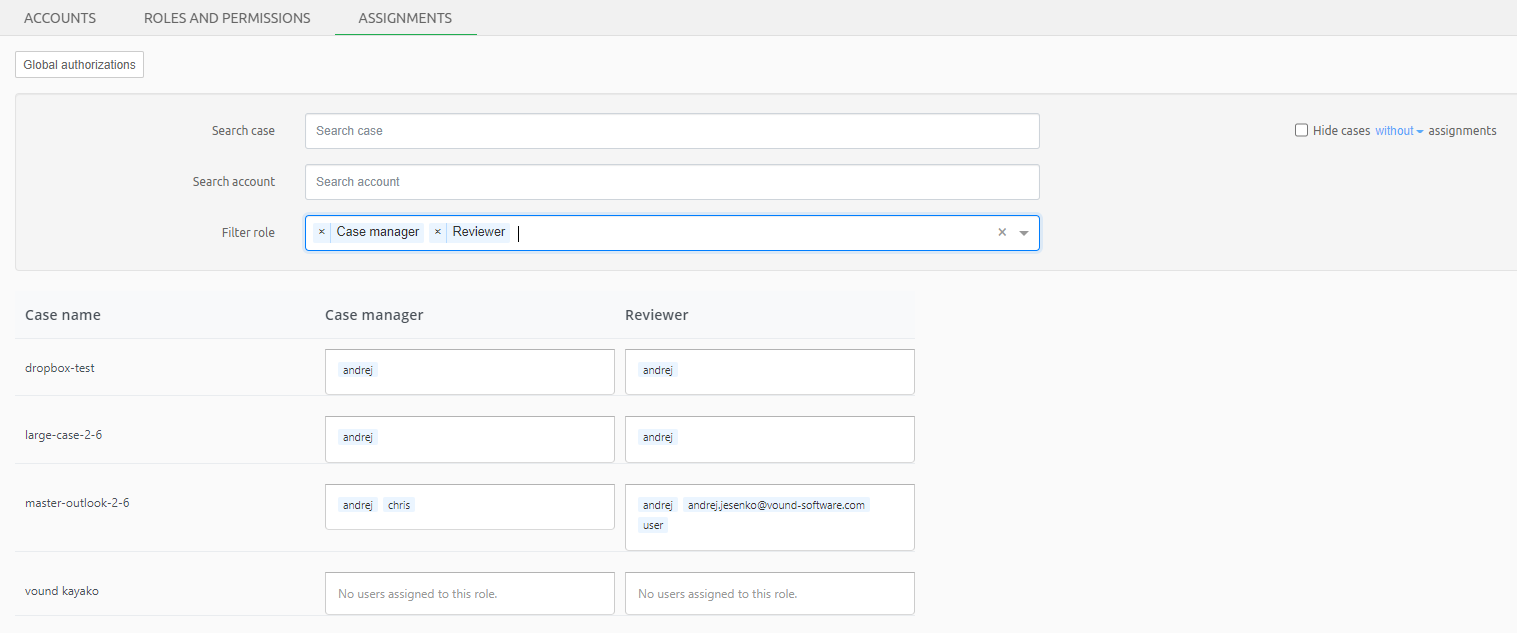Click the andrej.jesenko@vound-software.com chip
Screen dimensions: 1517x633
(x=776, y=504)
